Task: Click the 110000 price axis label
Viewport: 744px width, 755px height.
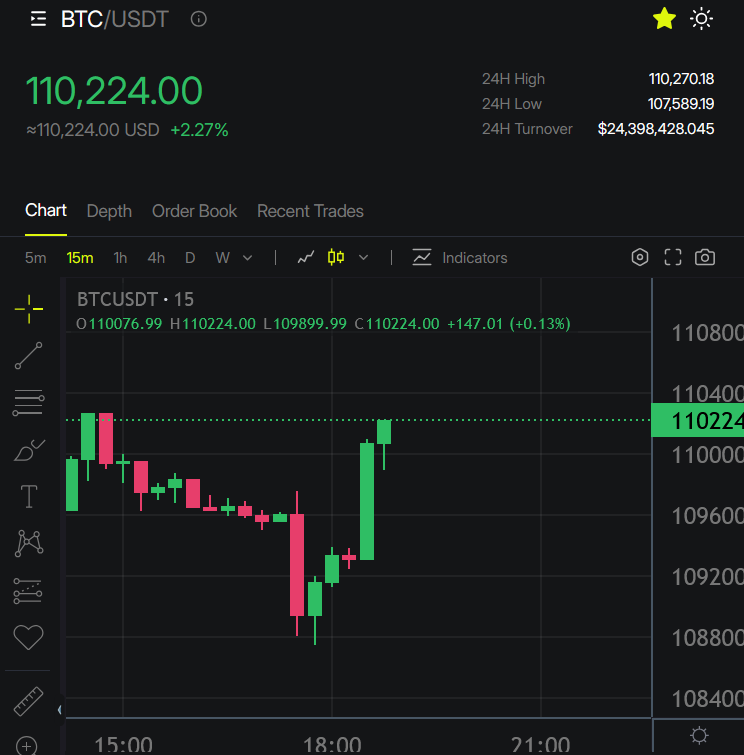Action: coord(707,455)
